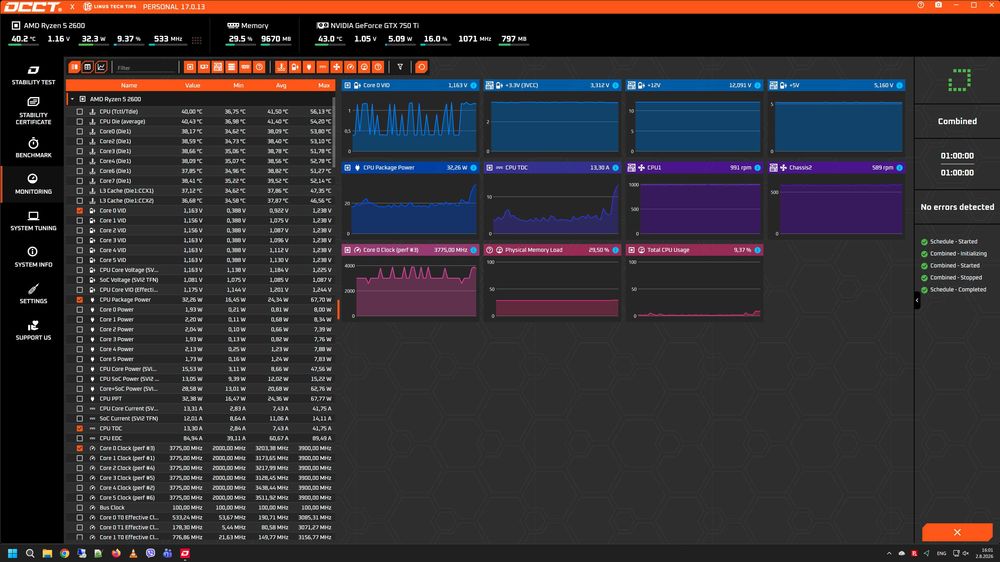Toggle the GPU sensor filter icon
Screen dimensions: 1000x562
pos(204,67)
